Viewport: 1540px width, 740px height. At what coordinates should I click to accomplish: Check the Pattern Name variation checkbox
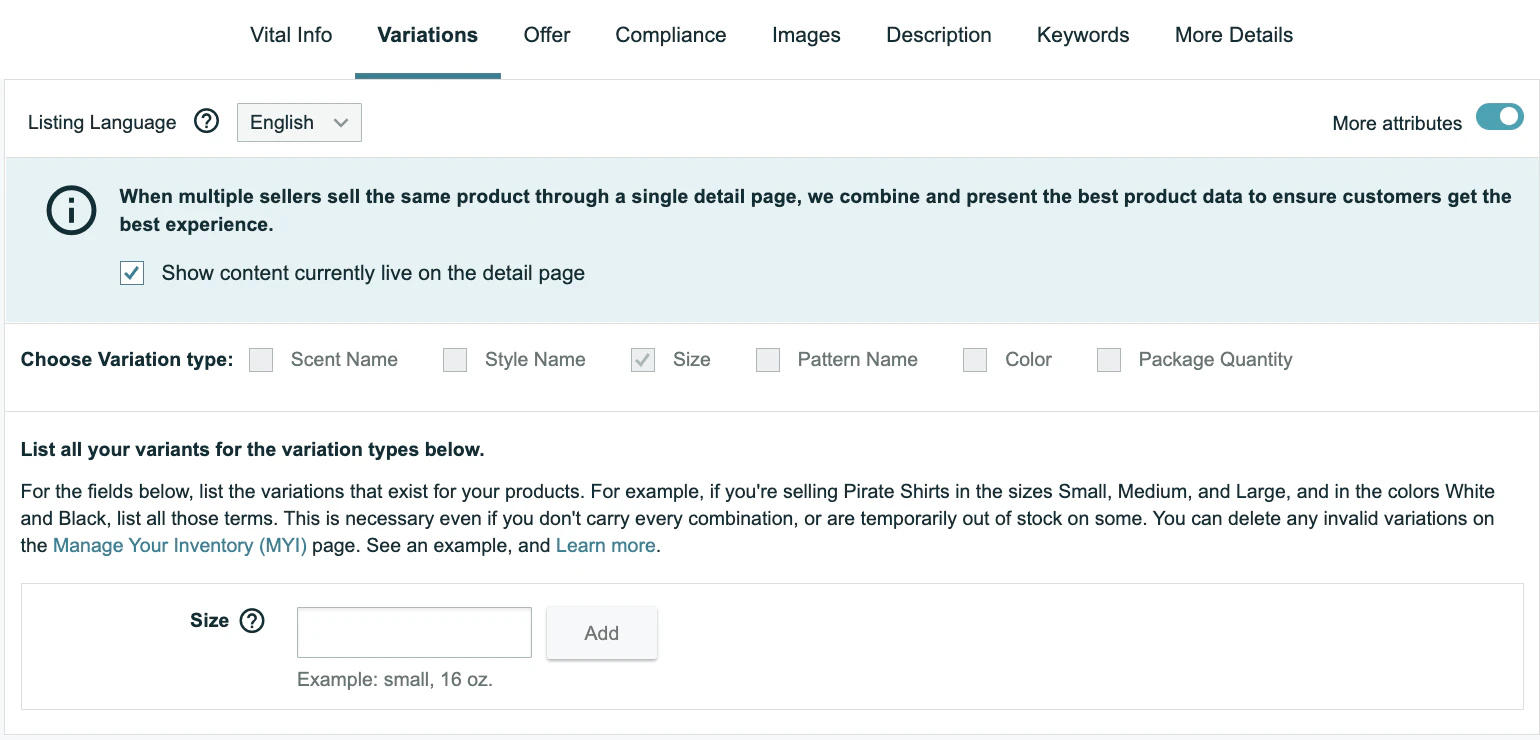click(x=768, y=360)
